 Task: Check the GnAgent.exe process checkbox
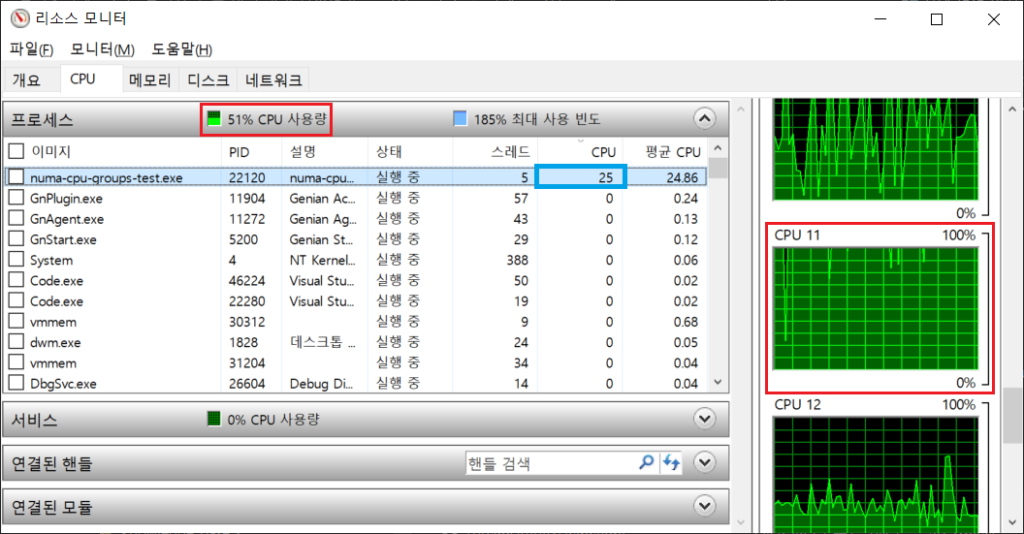pos(16,218)
